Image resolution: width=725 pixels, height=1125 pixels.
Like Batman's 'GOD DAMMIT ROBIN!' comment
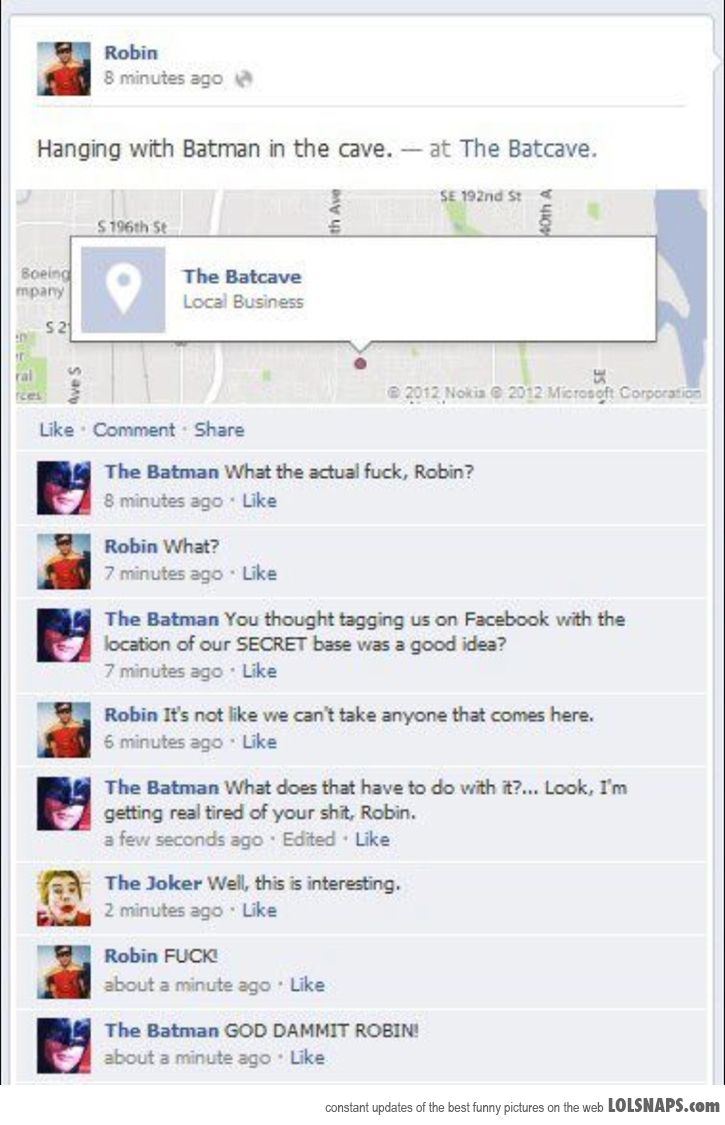(x=307, y=1057)
